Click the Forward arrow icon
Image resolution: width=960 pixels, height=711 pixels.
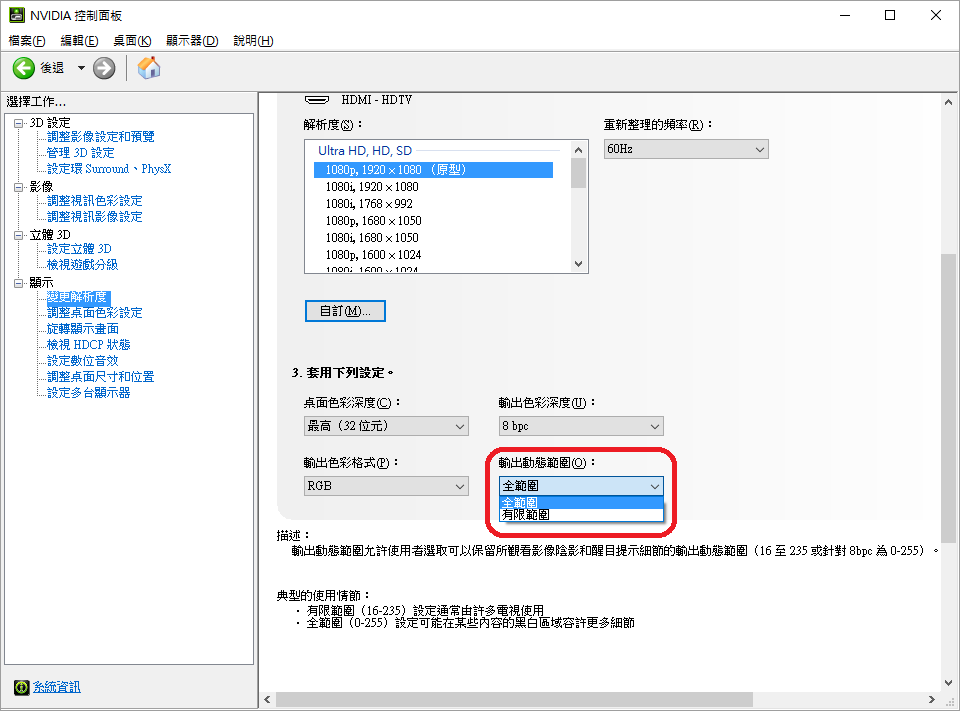(x=104, y=68)
